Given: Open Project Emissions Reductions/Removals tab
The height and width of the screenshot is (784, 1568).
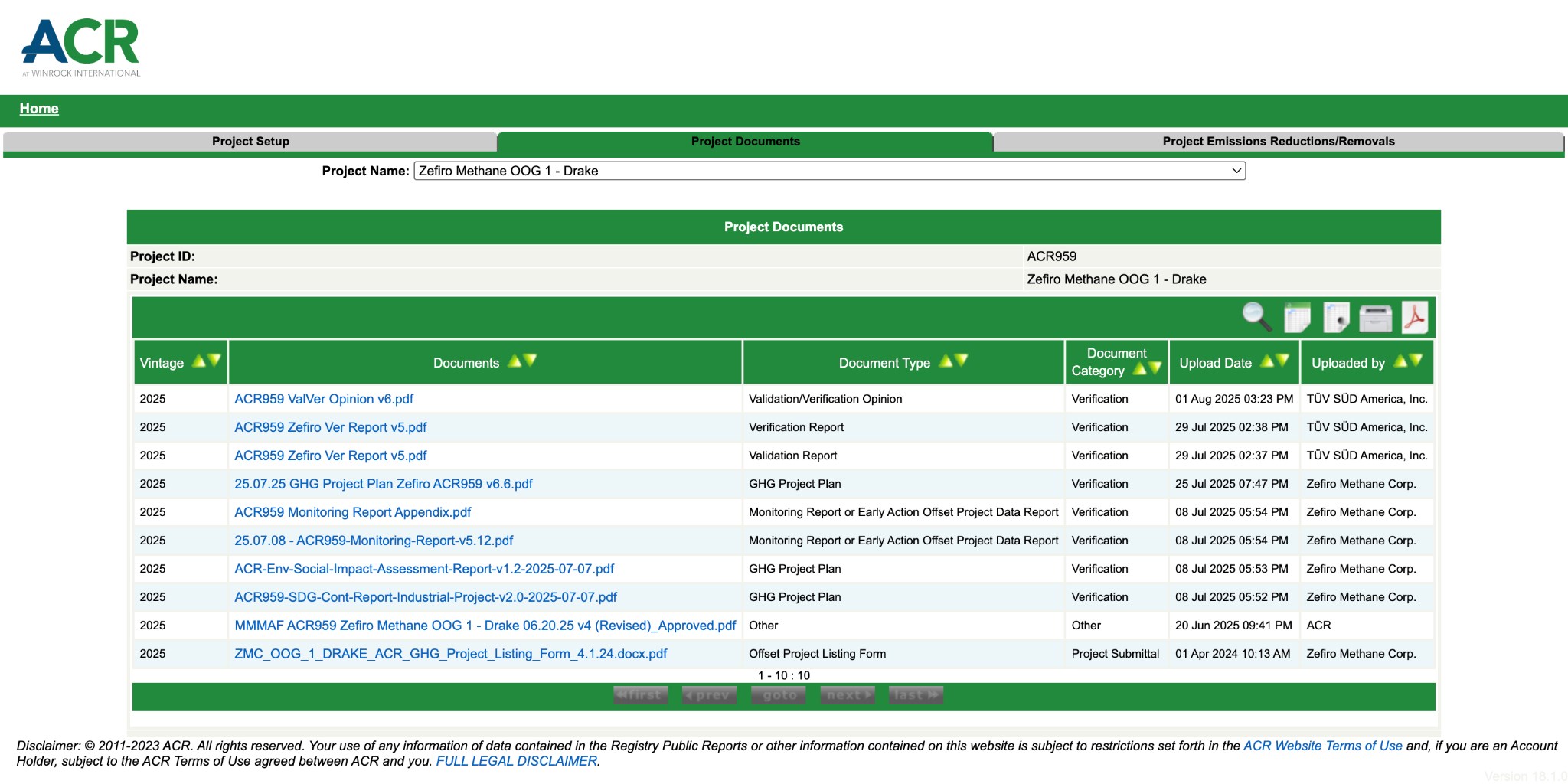Looking at the screenshot, I should coord(1279,142).
